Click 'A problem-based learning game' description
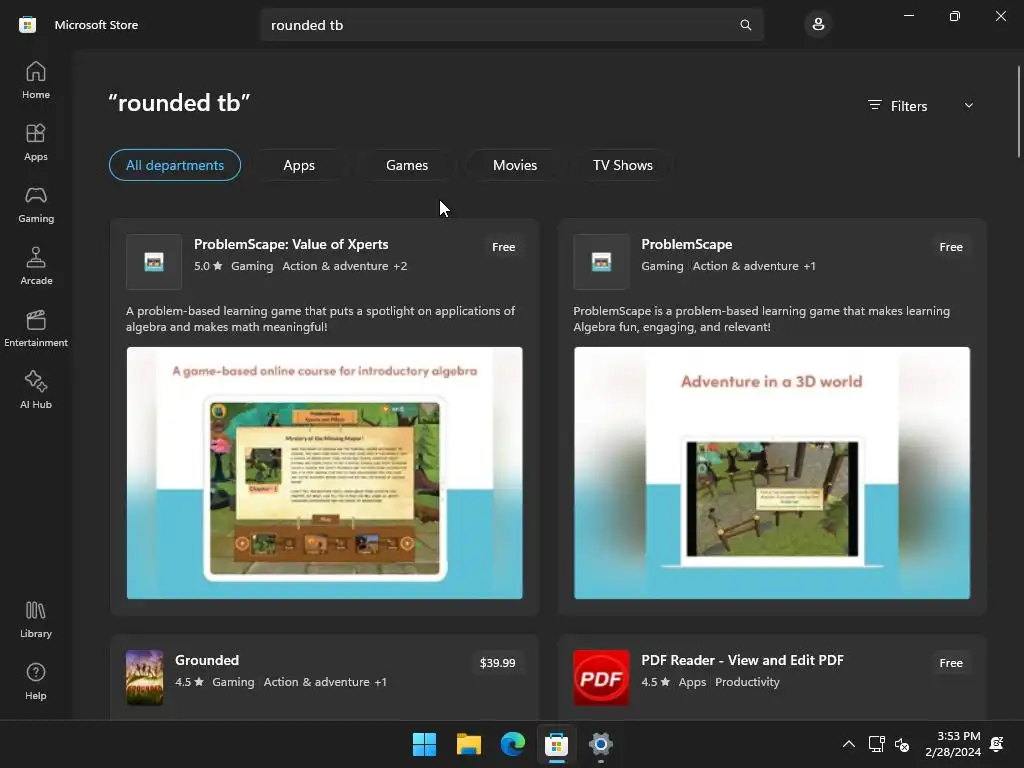Image resolution: width=1024 pixels, height=768 pixels. click(x=321, y=319)
